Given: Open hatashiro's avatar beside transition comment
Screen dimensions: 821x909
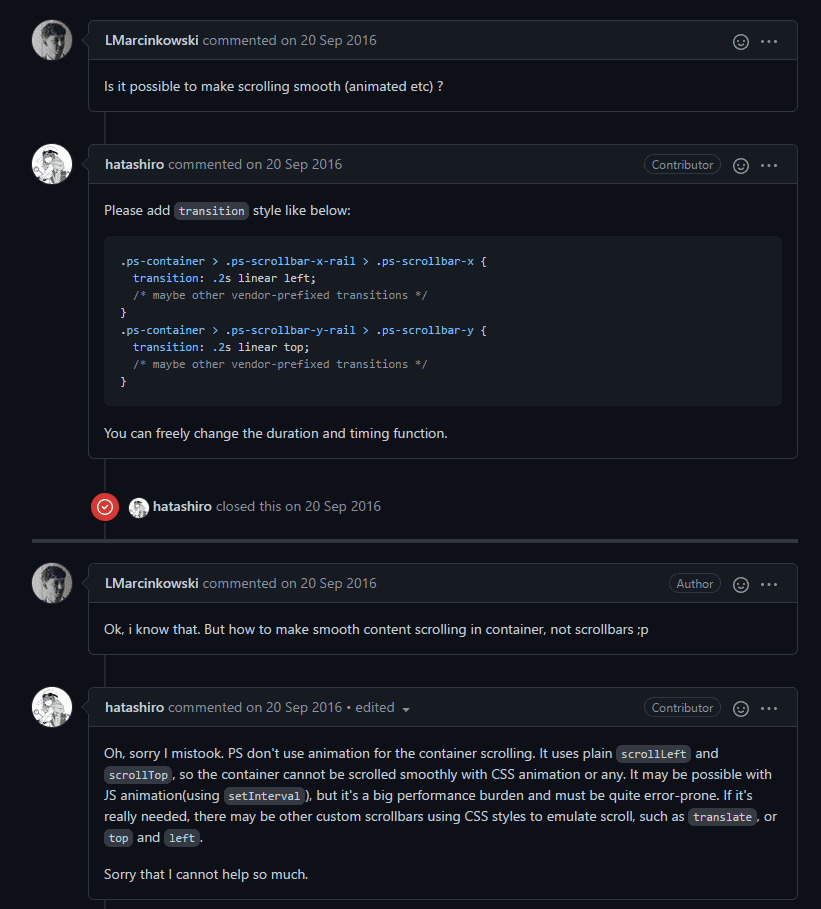Looking at the screenshot, I should pyautogui.click(x=52, y=164).
